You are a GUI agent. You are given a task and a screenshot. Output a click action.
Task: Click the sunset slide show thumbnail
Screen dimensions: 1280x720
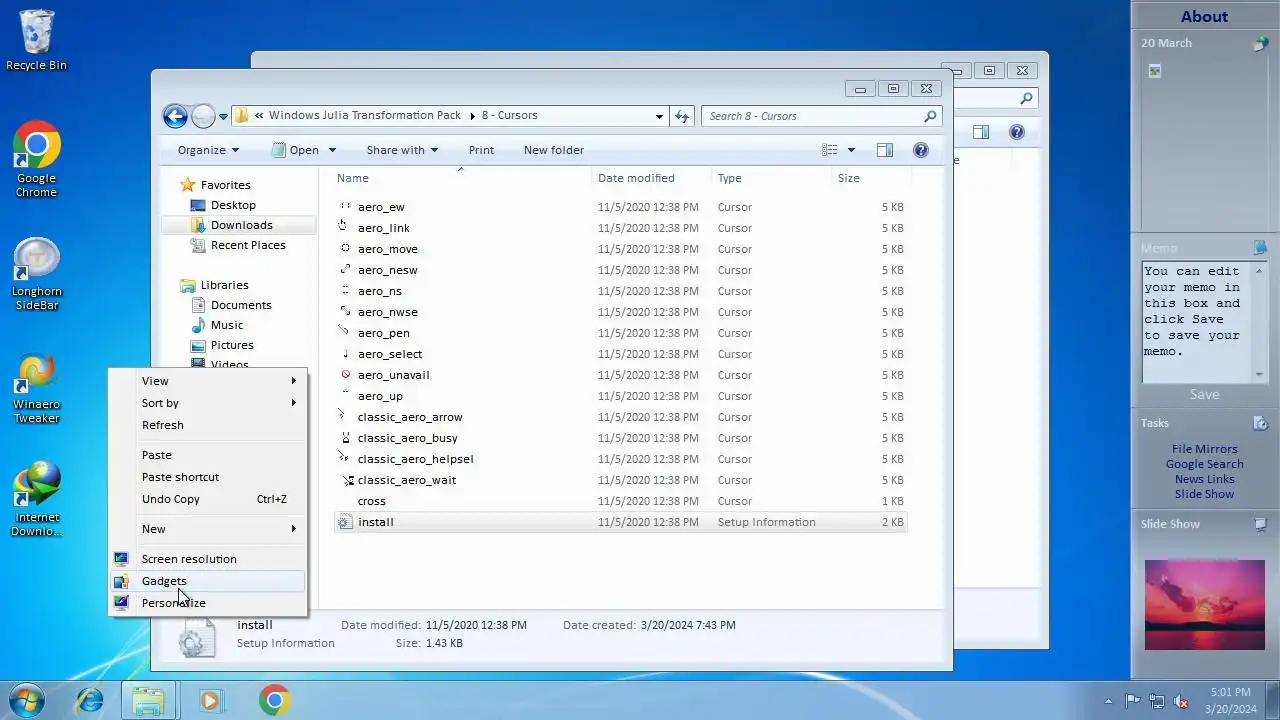click(x=1204, y=605)
